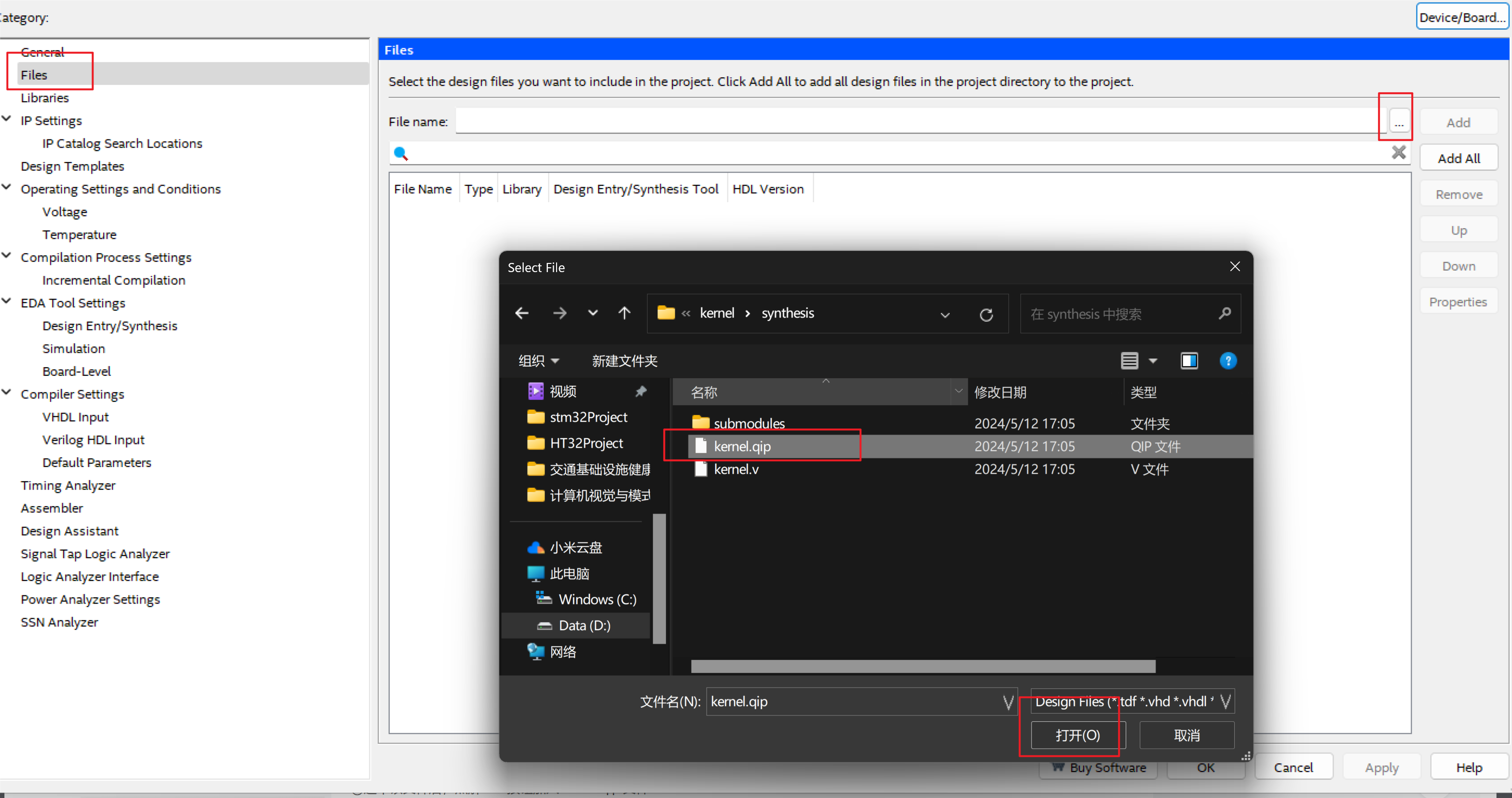Collapse Compilation Process Settings
This screenshot has height=798, width=1512.
click(6, 255)
